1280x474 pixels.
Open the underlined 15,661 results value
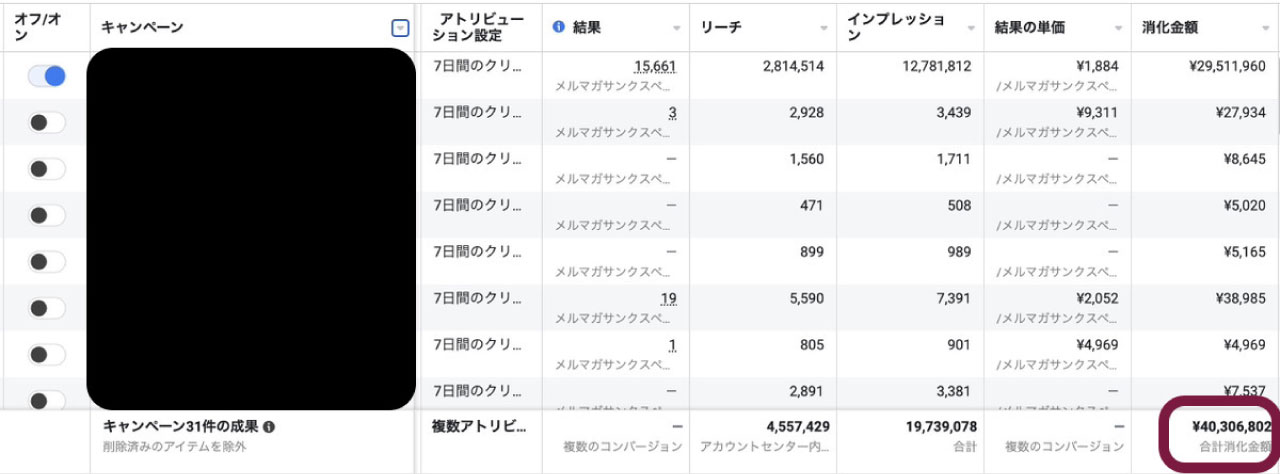pos(655,67)
